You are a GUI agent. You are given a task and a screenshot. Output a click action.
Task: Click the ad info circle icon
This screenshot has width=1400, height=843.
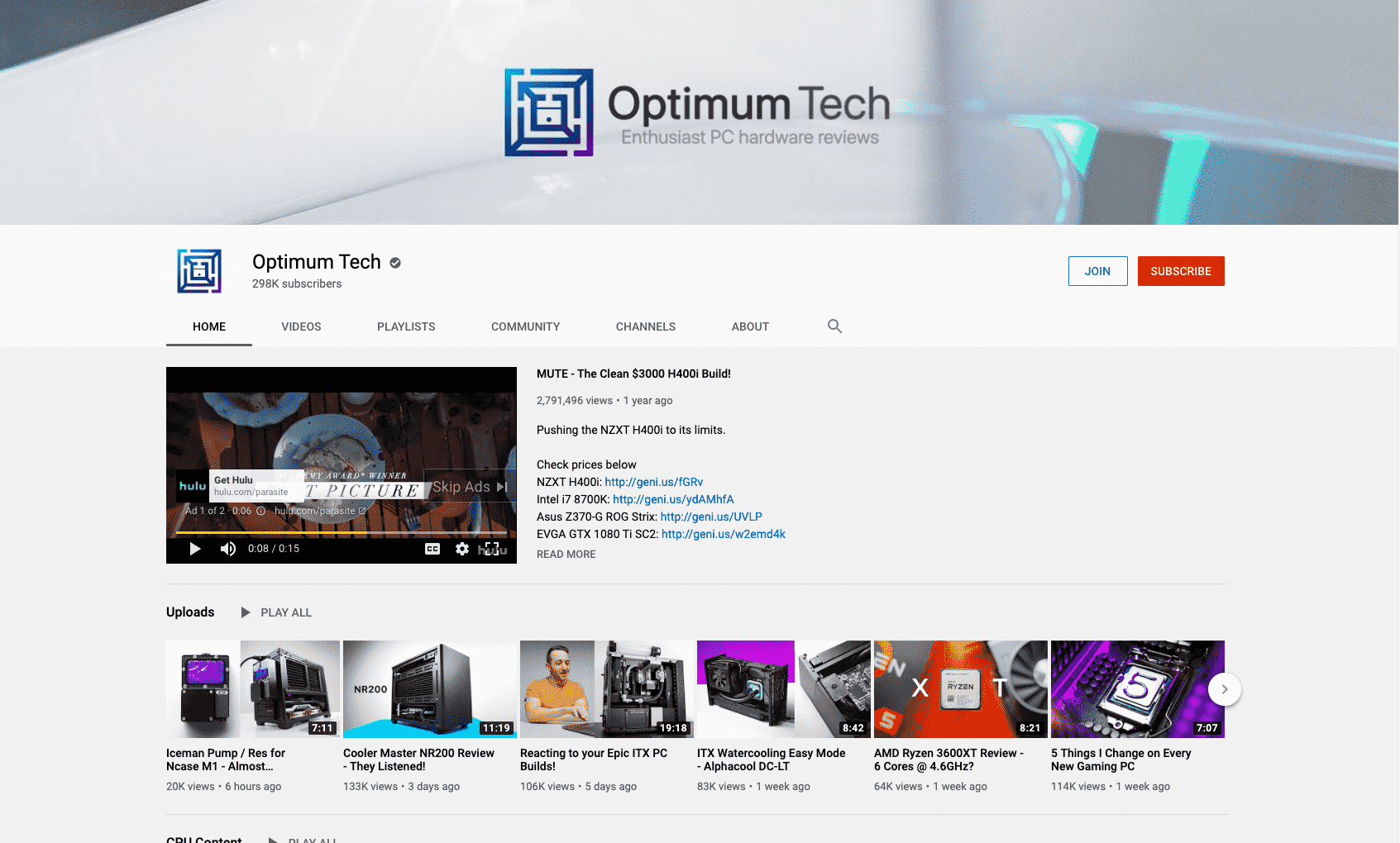pos(260,511)
